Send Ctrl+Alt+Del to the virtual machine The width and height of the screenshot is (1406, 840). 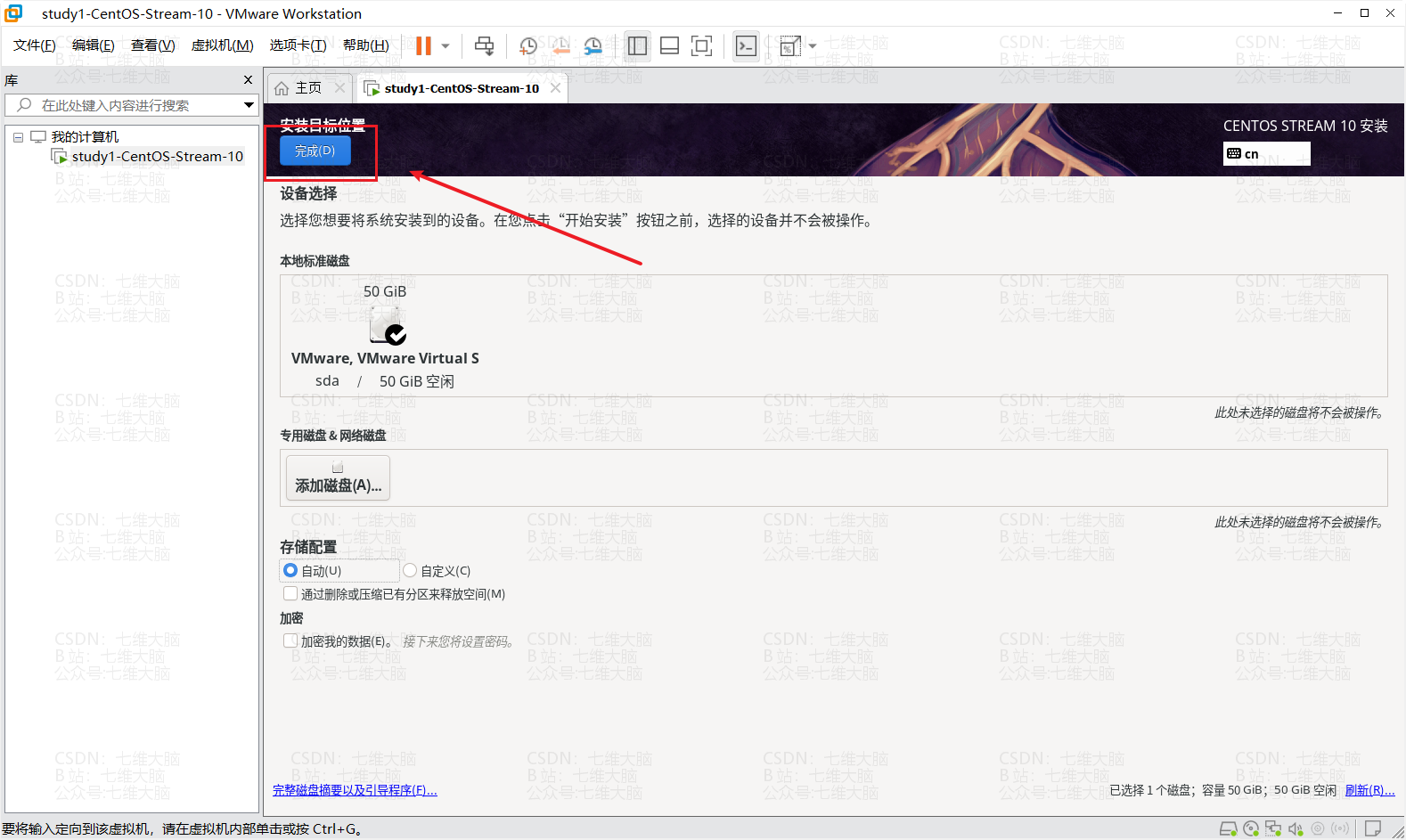484,45
